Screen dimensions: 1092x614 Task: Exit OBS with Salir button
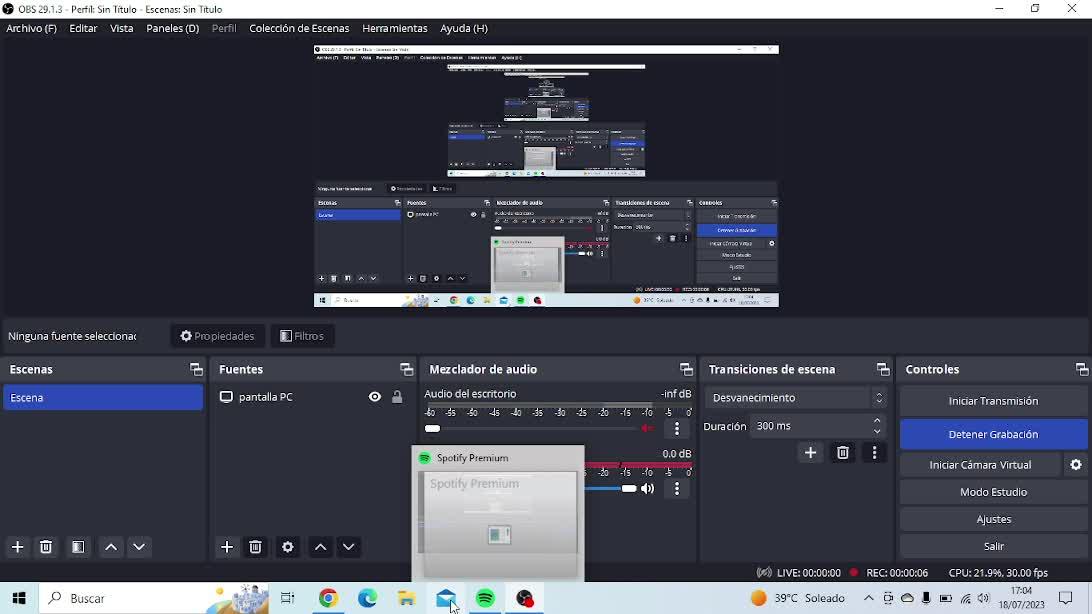pos(993,546)
